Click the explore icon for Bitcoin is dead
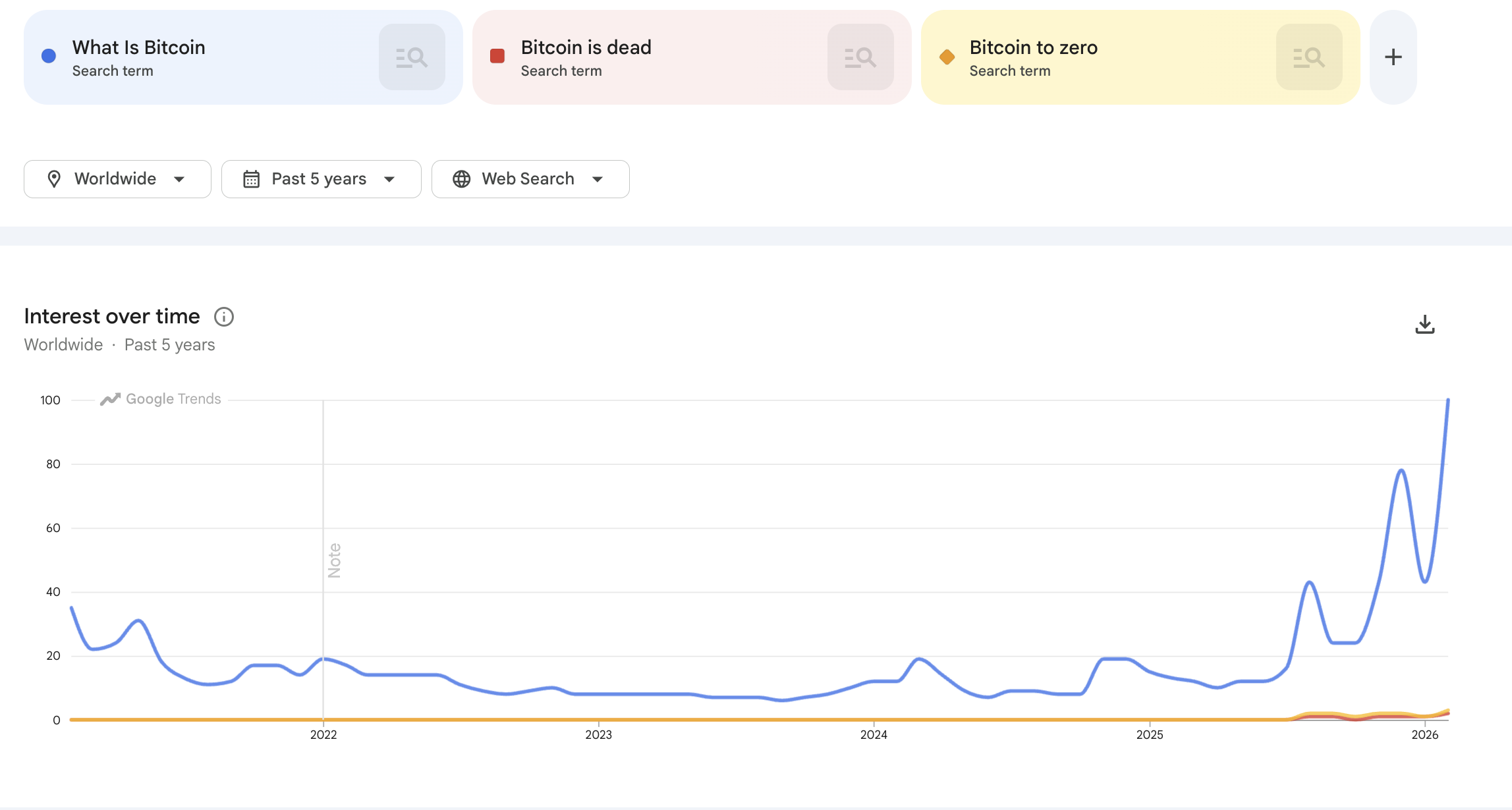 tap(860, 57)
